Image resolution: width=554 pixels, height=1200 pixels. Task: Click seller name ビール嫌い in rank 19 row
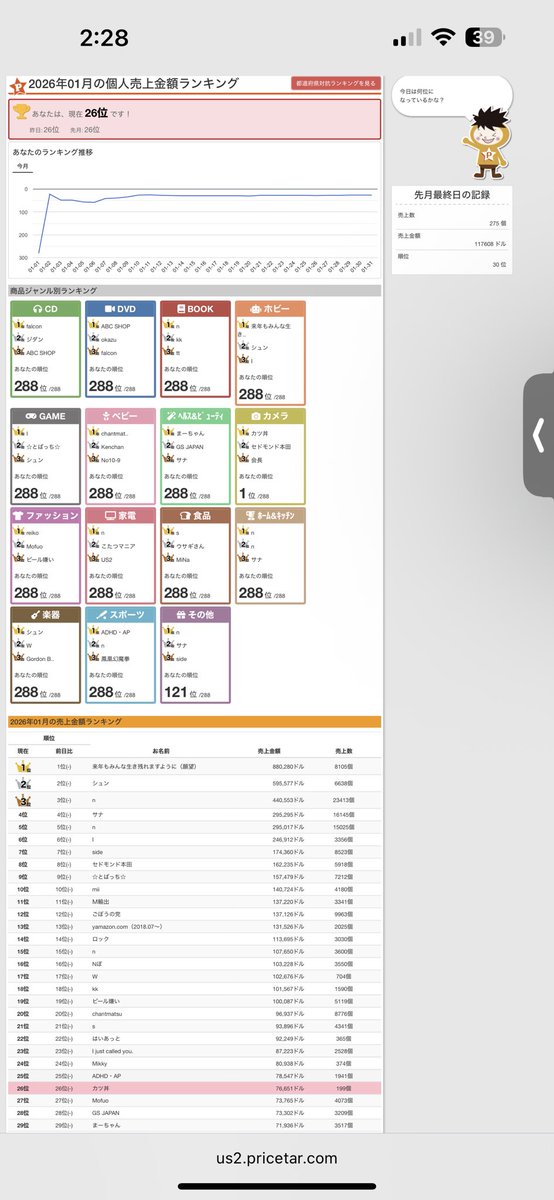(105, 1001)
